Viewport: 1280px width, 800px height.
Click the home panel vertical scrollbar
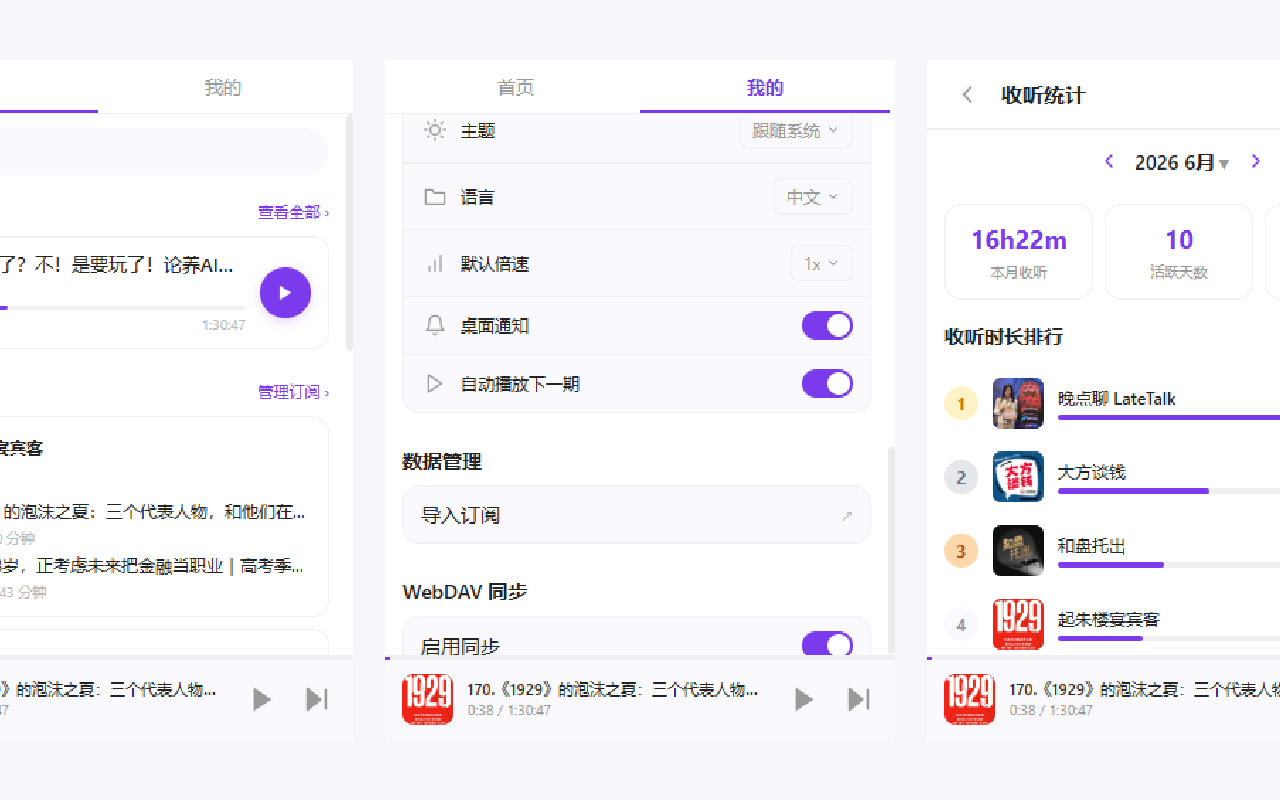(x=349, y=232)
